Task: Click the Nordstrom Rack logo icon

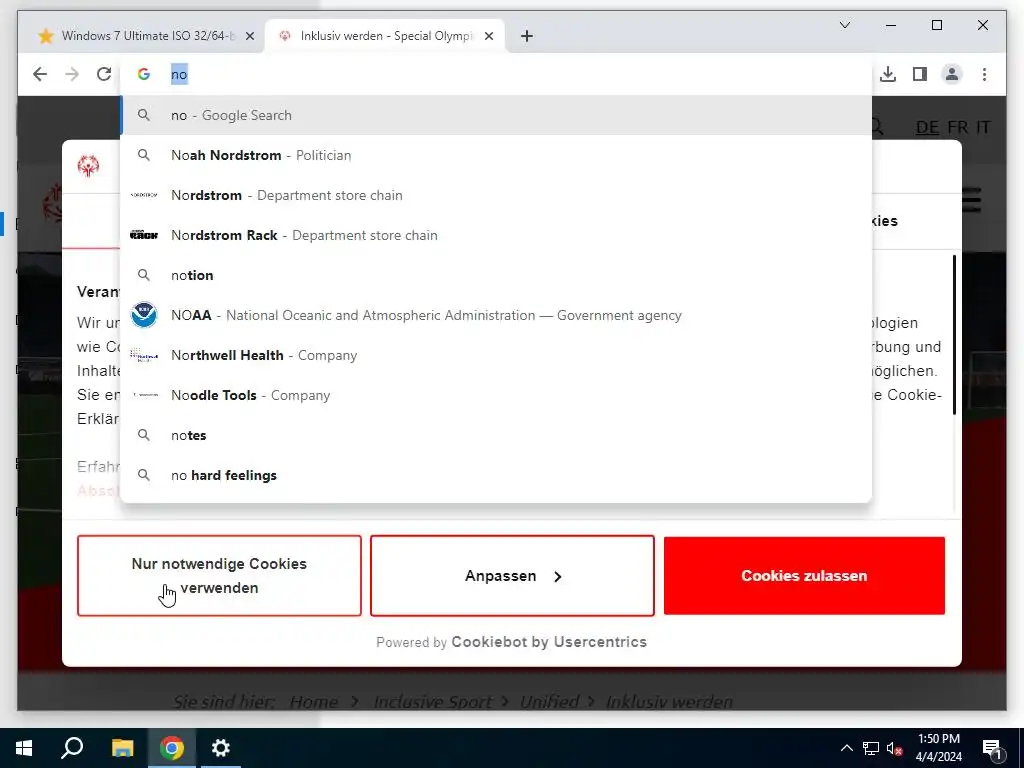Action: pos(144,235)
